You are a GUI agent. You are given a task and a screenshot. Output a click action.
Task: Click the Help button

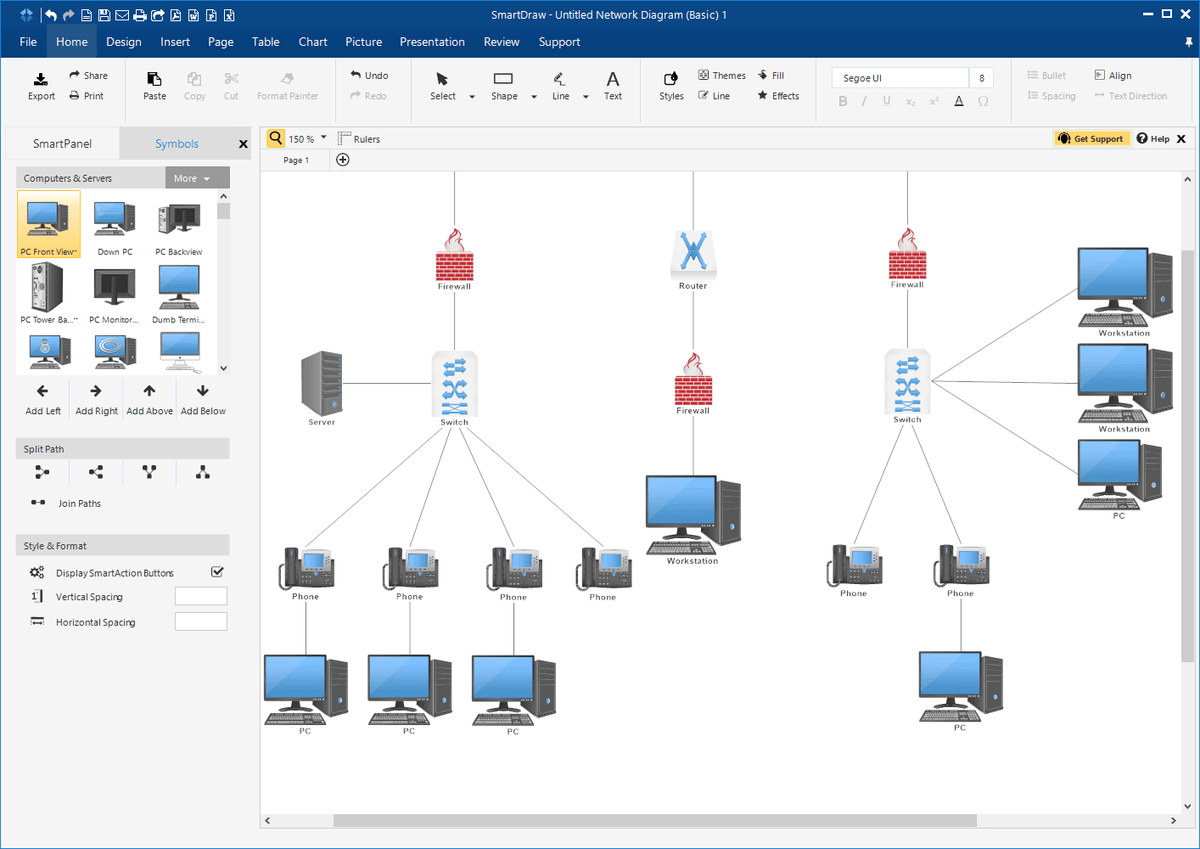click(x=1153, y=139)
